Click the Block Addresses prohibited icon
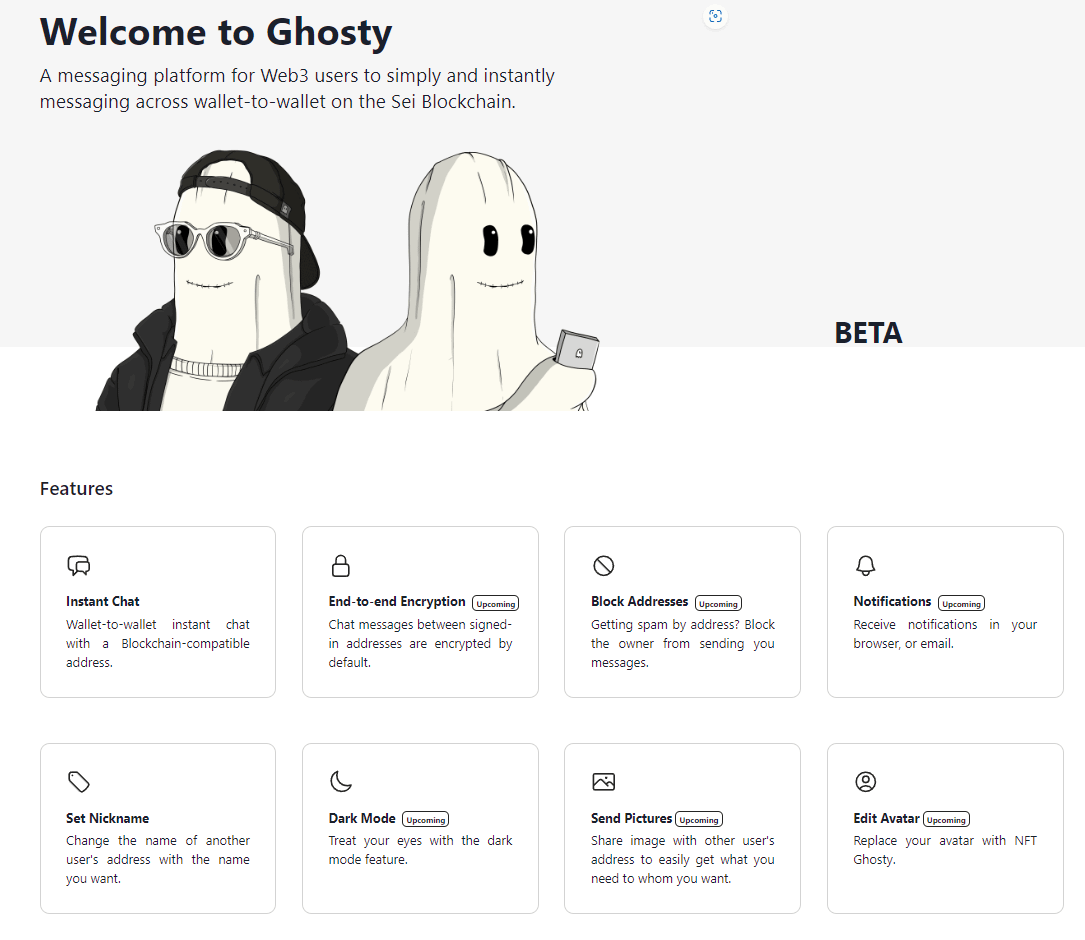Screen dimensions: 1085x940 click(603, 566)
